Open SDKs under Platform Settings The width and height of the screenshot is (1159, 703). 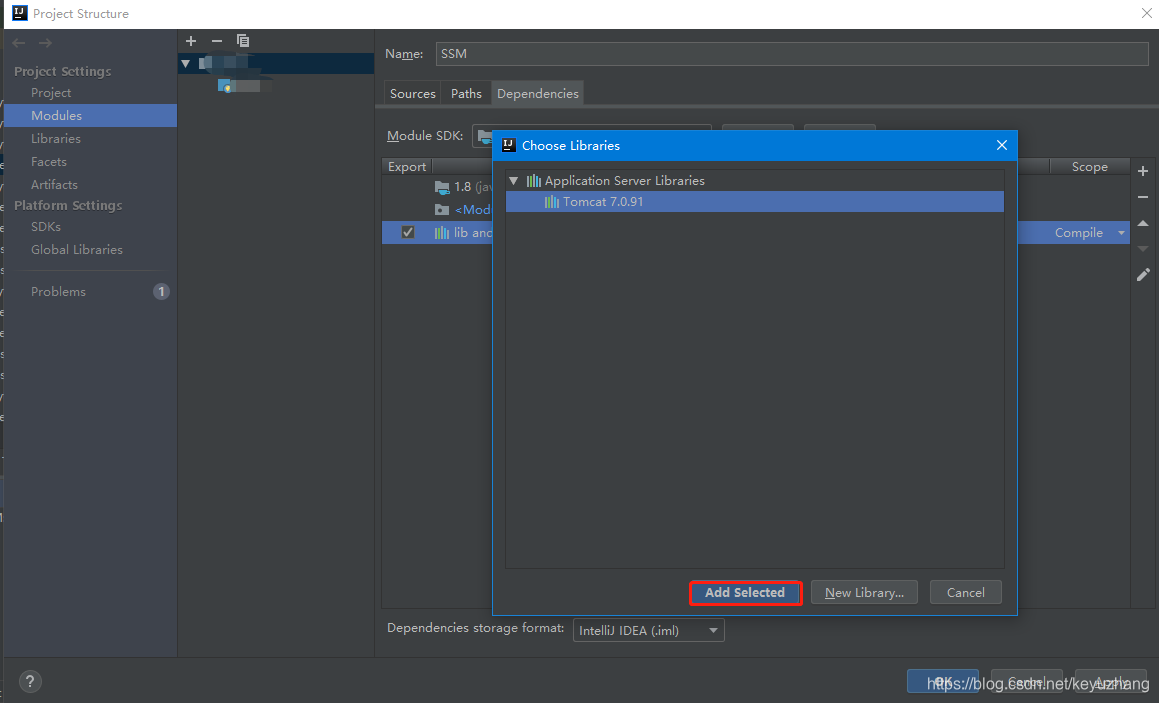click(46, 226)
